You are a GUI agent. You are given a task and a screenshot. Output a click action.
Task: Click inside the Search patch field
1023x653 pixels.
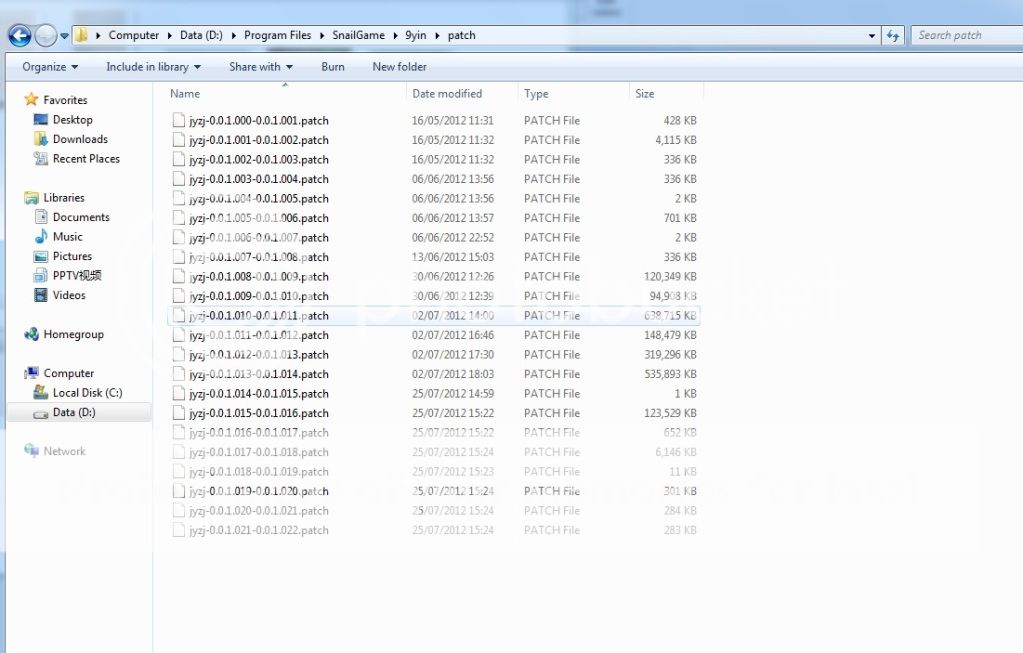point(960,36)
